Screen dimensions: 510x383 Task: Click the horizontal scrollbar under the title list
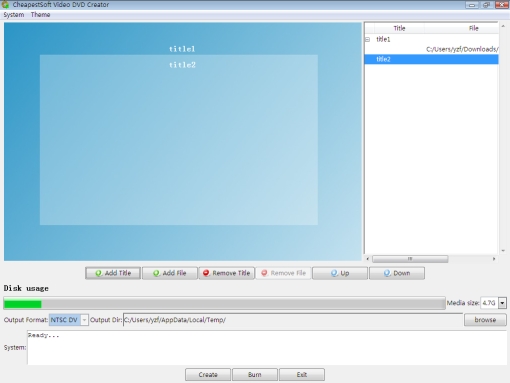click(430, 259)
